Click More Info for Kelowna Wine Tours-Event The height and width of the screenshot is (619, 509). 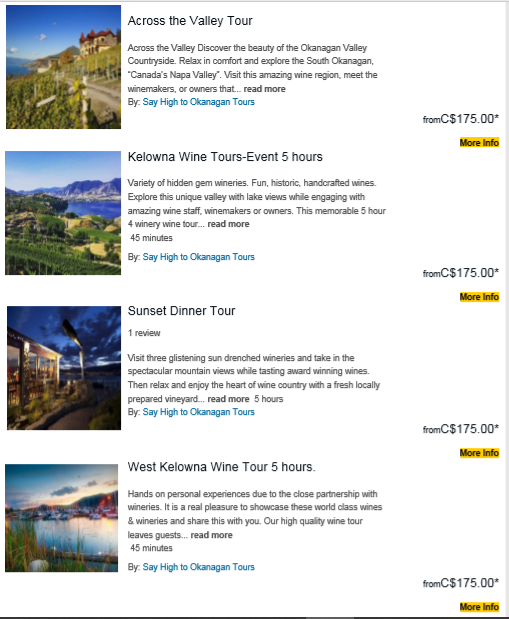[x=479, y=297]
